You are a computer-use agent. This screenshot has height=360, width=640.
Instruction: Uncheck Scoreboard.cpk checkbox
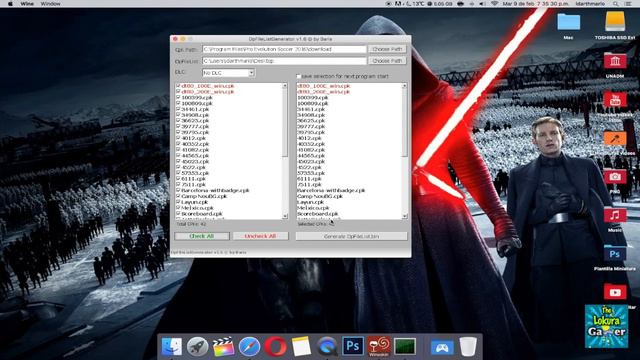(x=178, y=213)
